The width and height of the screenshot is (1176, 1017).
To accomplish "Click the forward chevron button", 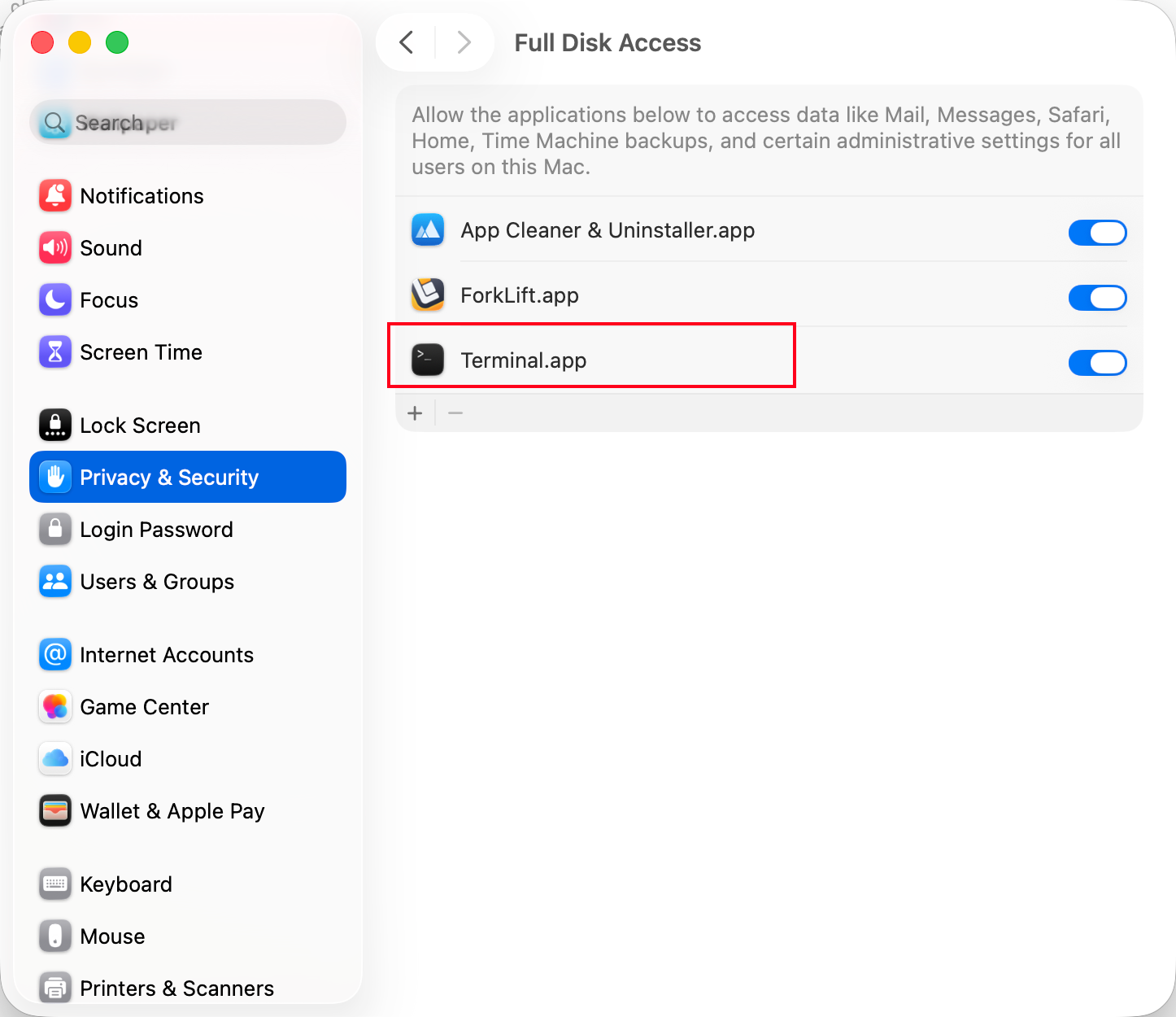I will coord(464,42).
